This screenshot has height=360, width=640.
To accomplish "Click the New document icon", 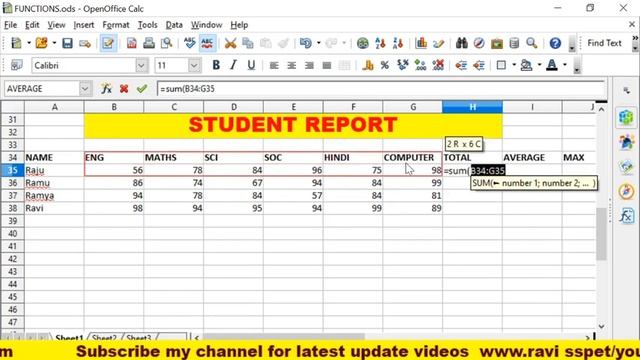I will pyautogui.click(x=16, y=43).
